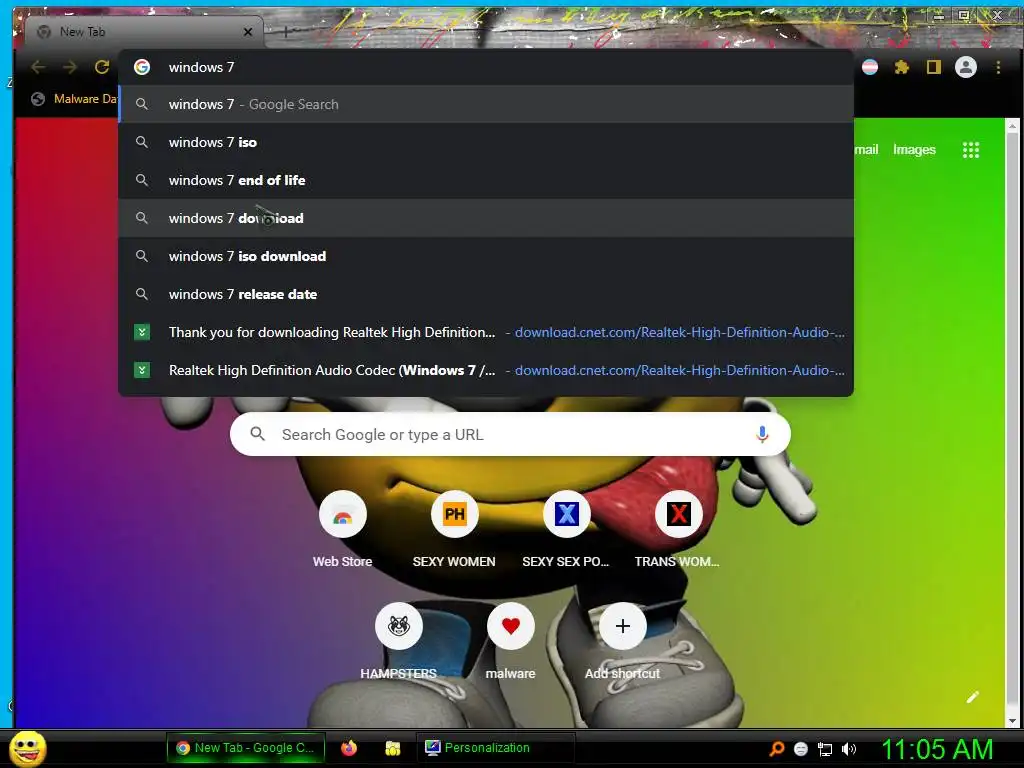Switch to New Tab - Google Chrome taskbar item
The height and width of the screenshot is (768, 1024).
click(246, 748)
